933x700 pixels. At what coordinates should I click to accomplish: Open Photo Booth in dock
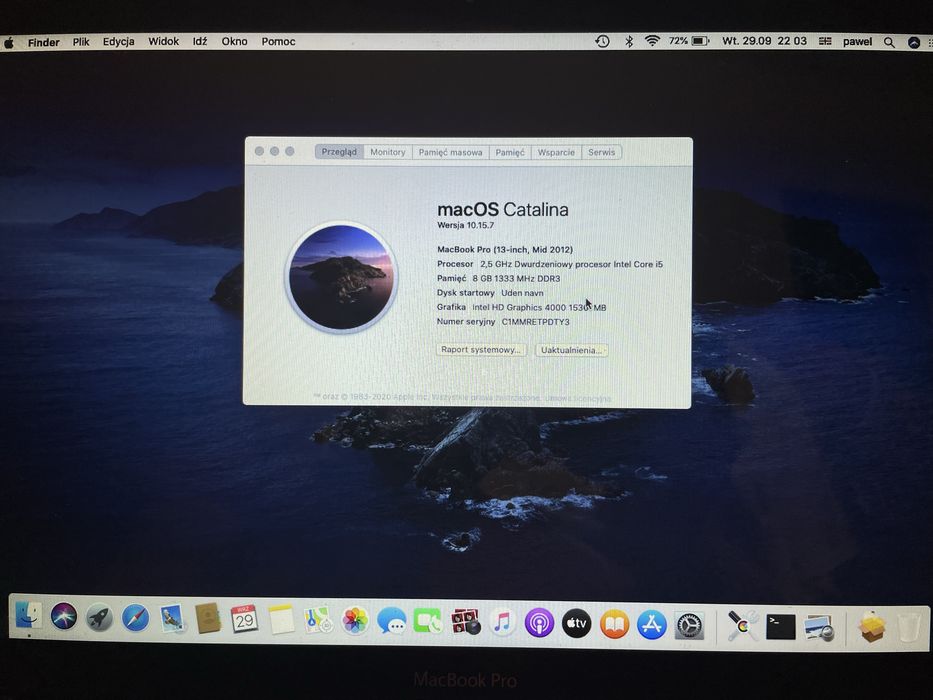[465, 623]
